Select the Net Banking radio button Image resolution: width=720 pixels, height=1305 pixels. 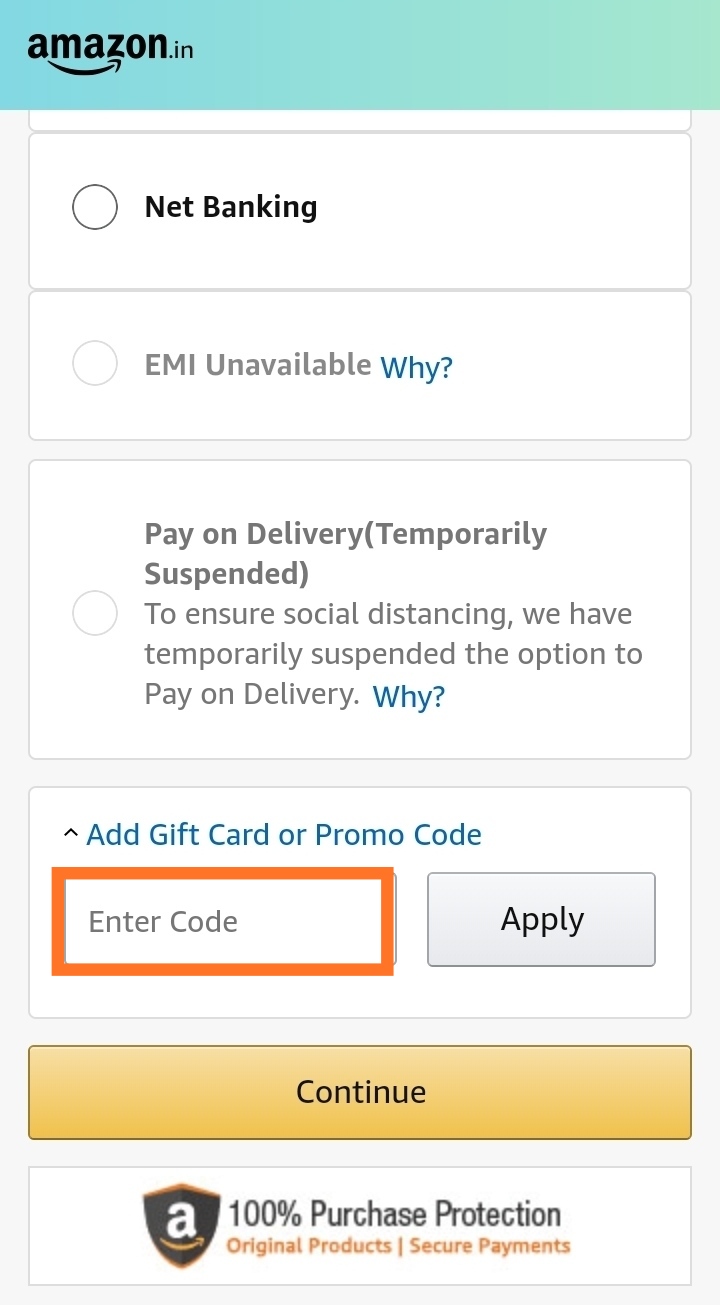95,207
